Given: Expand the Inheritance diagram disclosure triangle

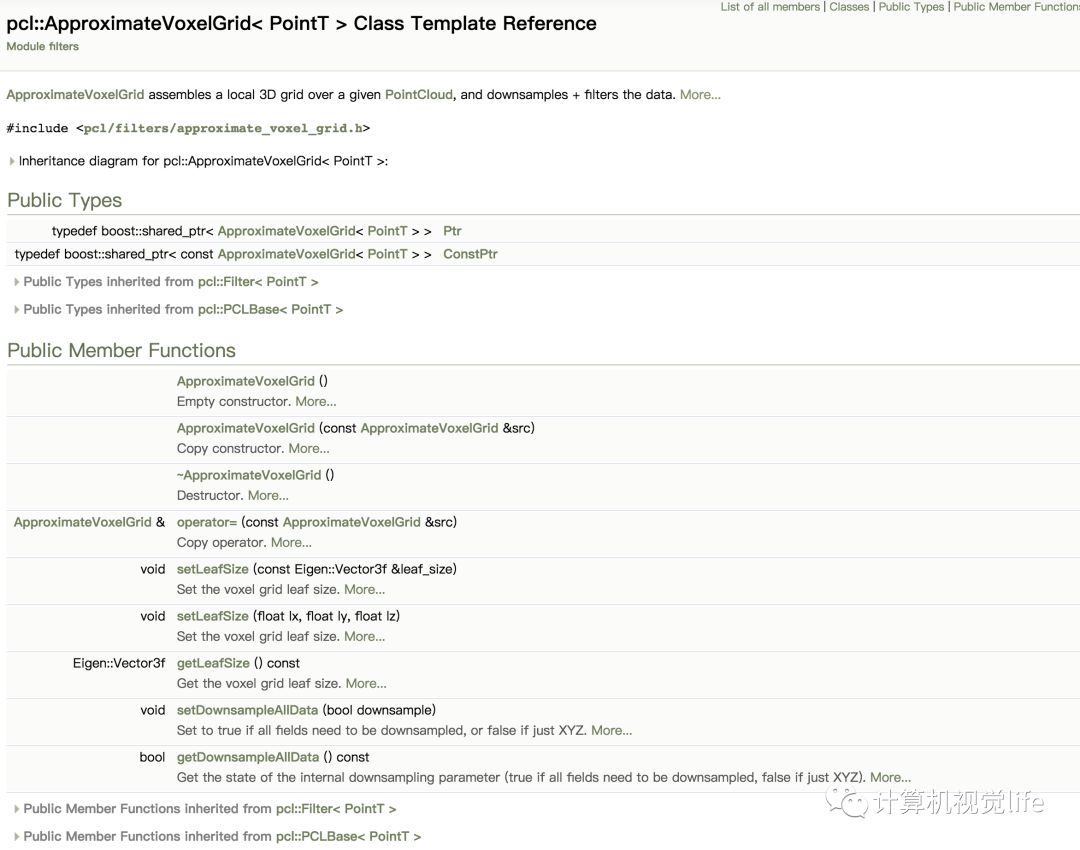Looking at the screenshot, I should (x=12, y=161).
